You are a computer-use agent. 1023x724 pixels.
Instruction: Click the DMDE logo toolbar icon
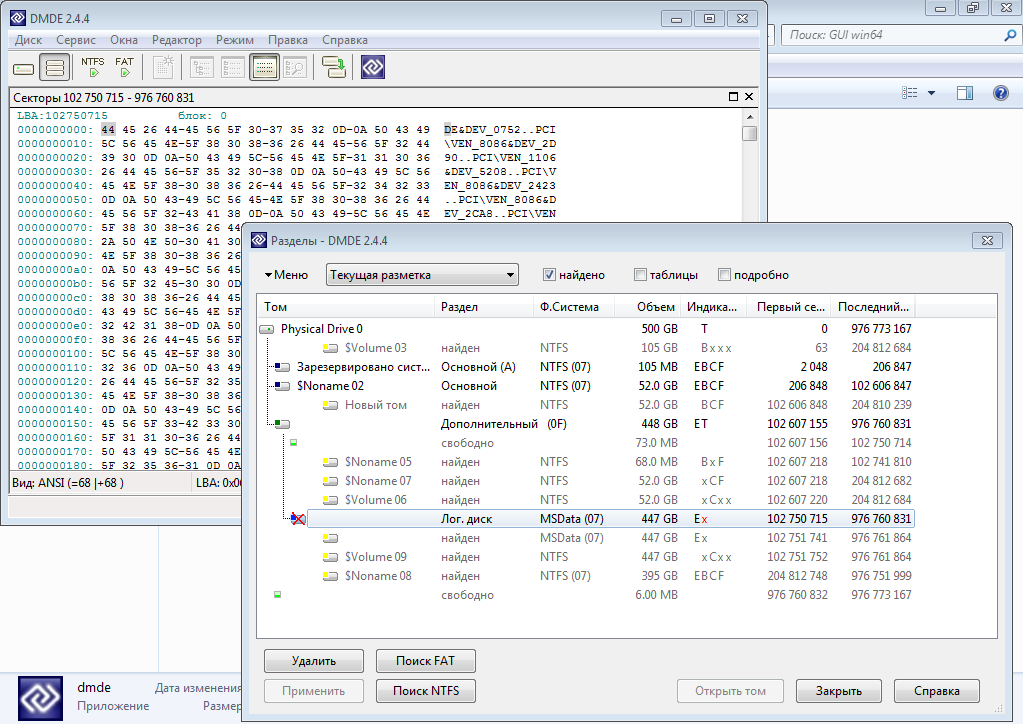pyautogui.click(x=373, y=68)
